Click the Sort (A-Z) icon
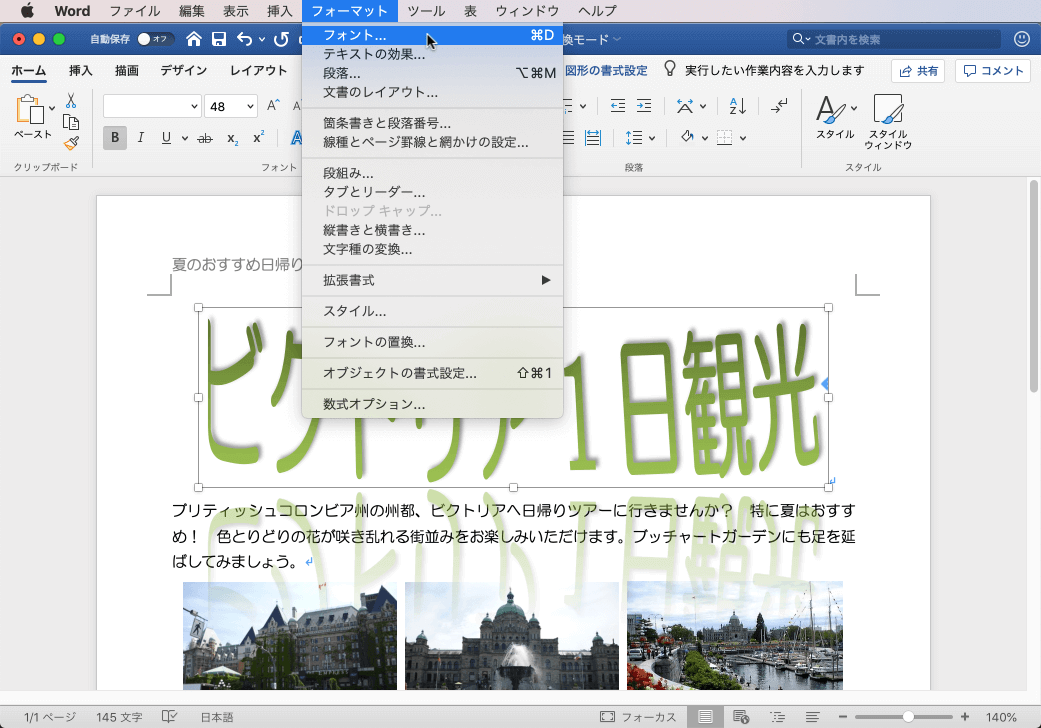Screen dimensions: 1041x728 (x=737, y=105)
